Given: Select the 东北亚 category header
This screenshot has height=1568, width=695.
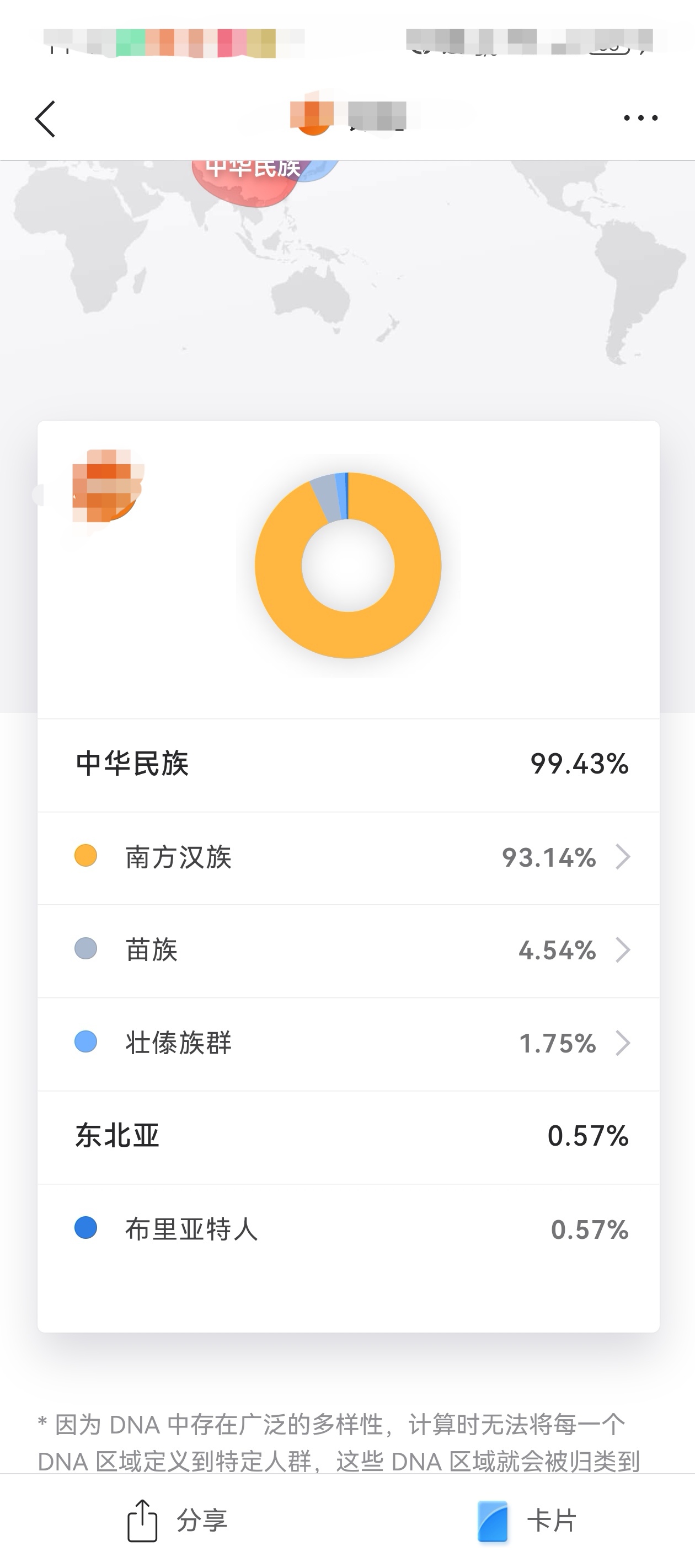Looking at the screenshot, I should (117, 1136).
